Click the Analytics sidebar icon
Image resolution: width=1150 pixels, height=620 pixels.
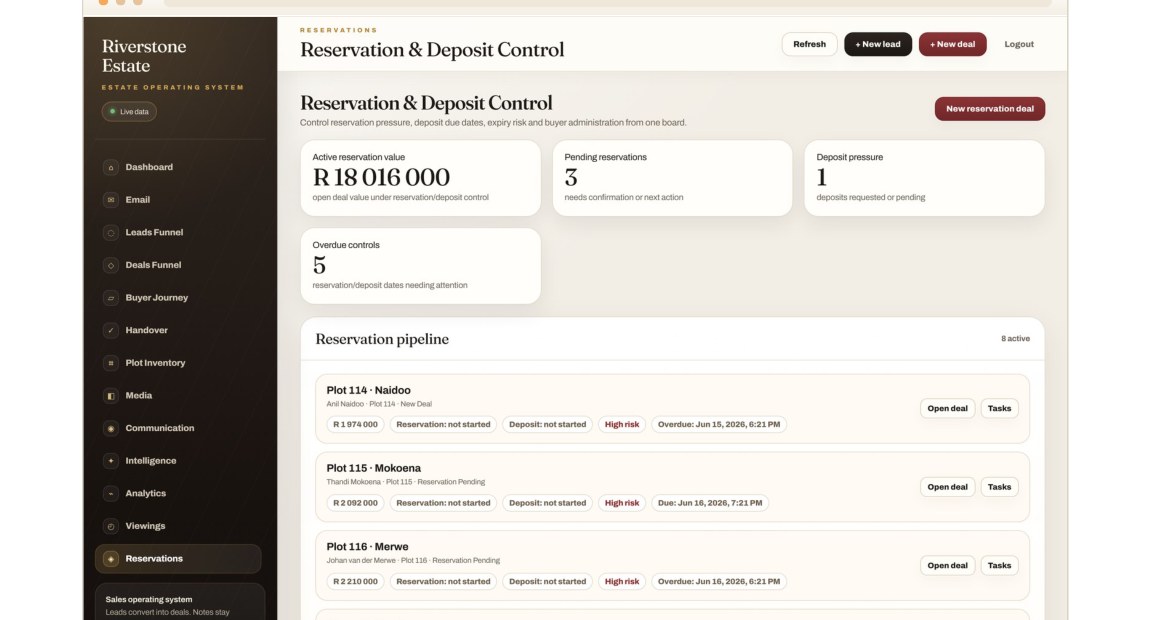pyautogui.click(x=111, y=494)
